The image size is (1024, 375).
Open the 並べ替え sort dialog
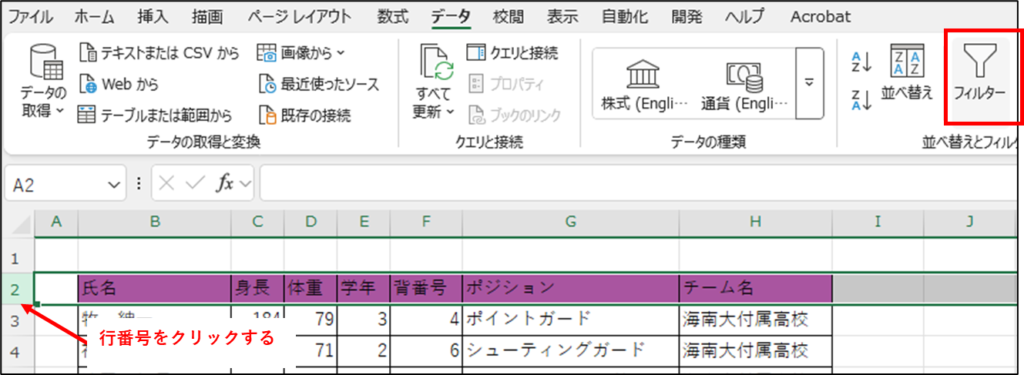(907, 73)
